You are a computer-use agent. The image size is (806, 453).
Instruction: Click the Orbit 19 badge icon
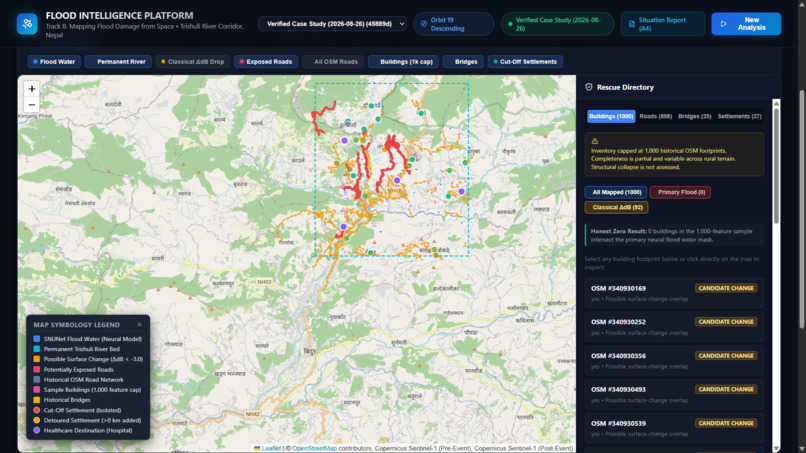point(424,24)
